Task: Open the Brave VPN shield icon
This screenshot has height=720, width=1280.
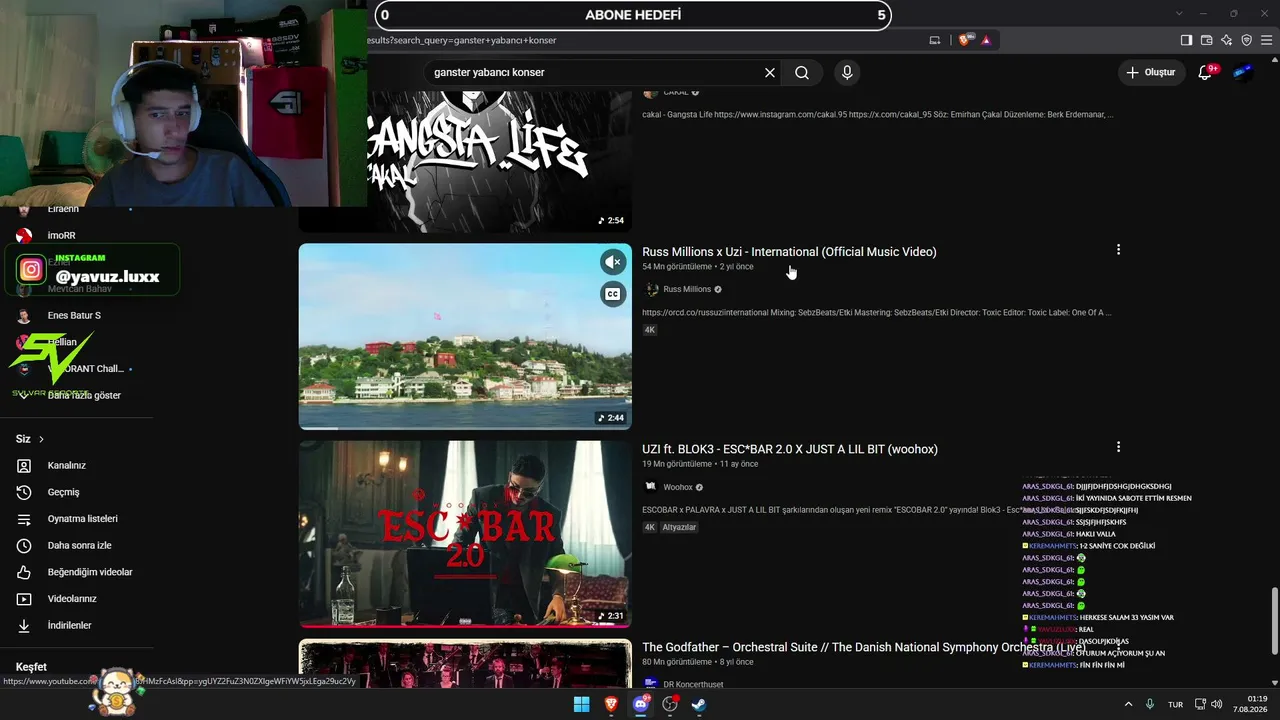Action: (x=1246, y=40)
